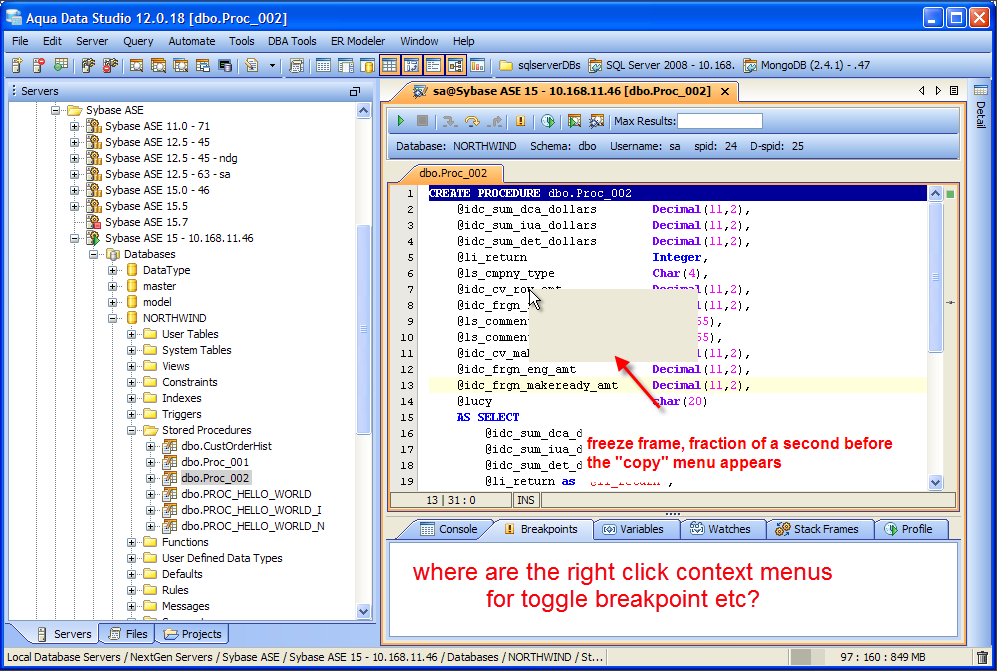Open the SQL Server 2008 - 10.168. bookmark
This screenshot has height=671, width=997.
click(x=662, y=65)
